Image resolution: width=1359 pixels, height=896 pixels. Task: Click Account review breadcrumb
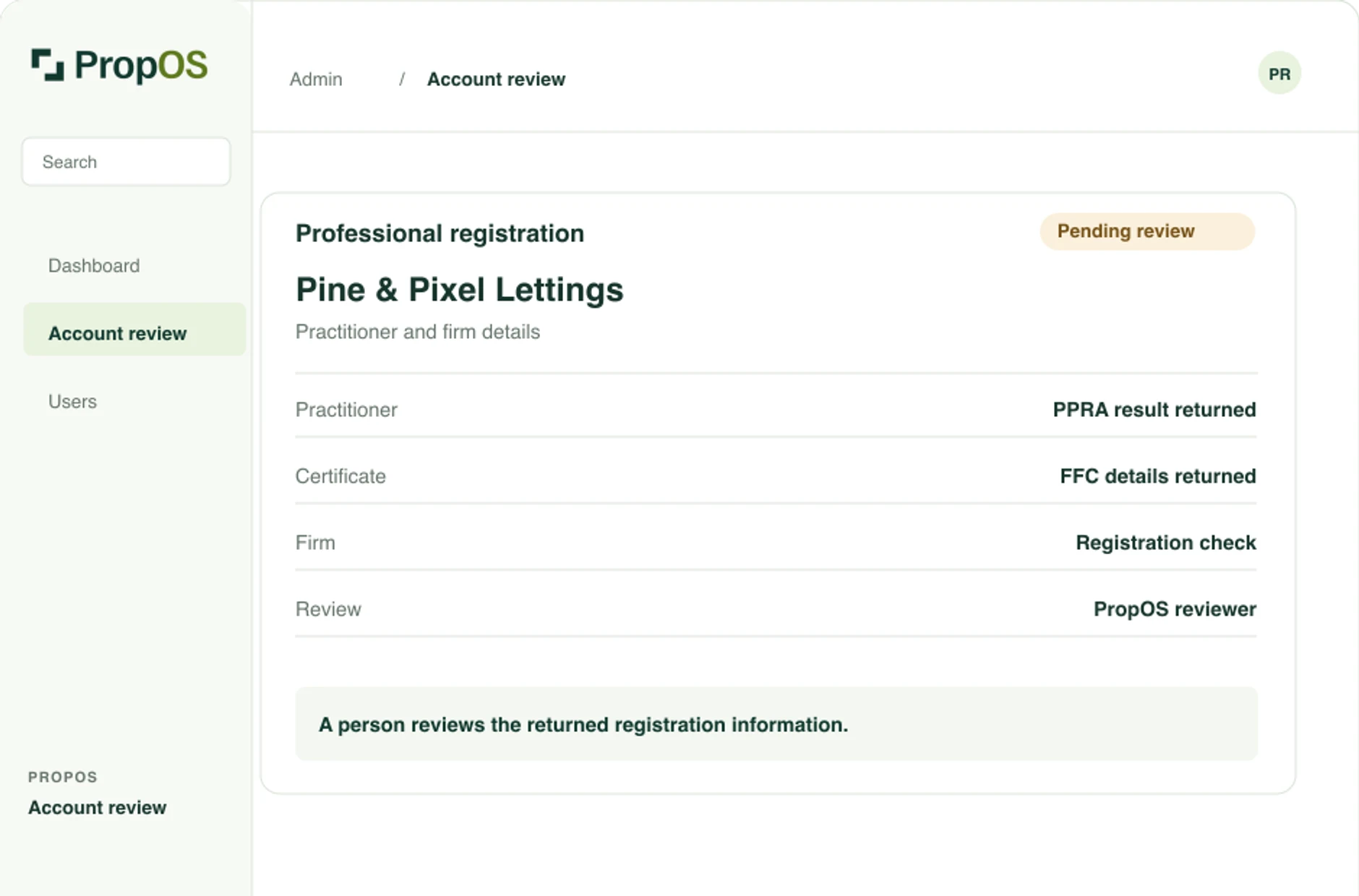tap(496, 79)
